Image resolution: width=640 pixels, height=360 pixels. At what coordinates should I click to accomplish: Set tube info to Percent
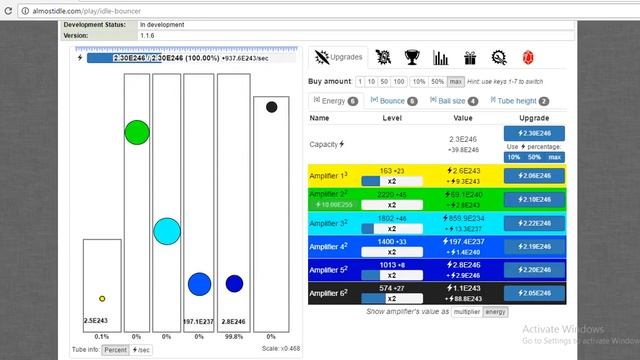[x=116, y=350]
